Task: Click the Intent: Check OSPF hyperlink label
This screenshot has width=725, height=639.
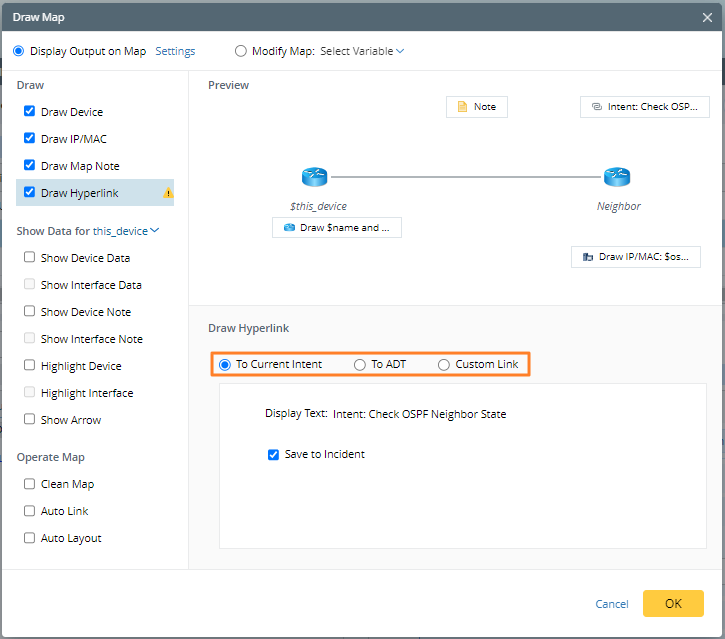Action: point(638,107)
